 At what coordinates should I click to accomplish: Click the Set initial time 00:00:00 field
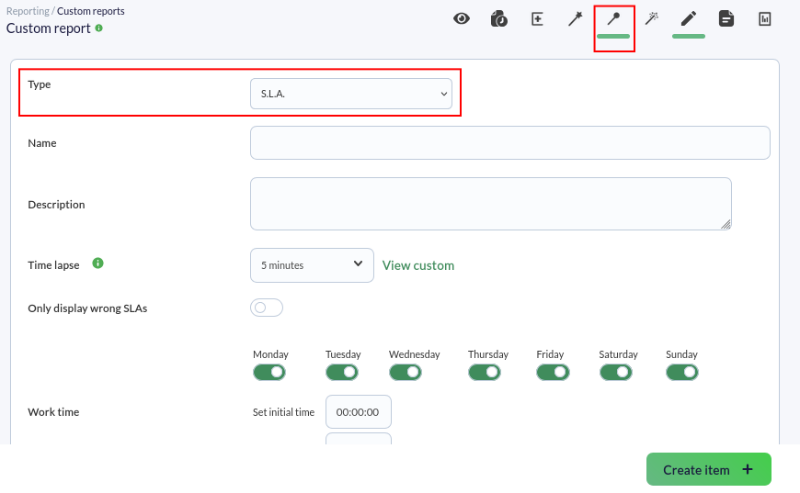point(359,412)
